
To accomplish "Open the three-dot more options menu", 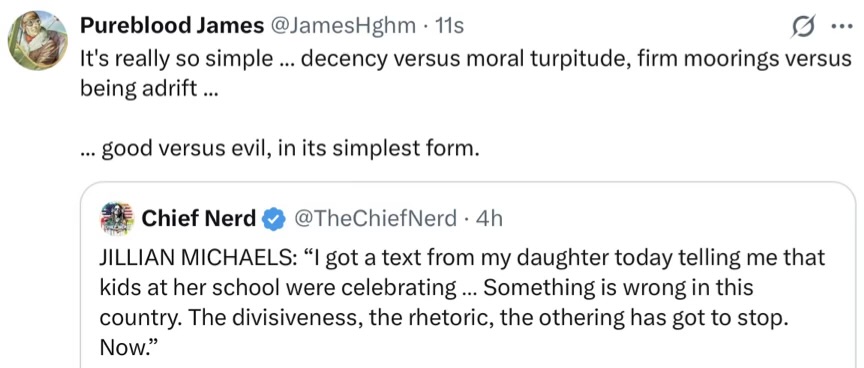I will tap(841, 26).
